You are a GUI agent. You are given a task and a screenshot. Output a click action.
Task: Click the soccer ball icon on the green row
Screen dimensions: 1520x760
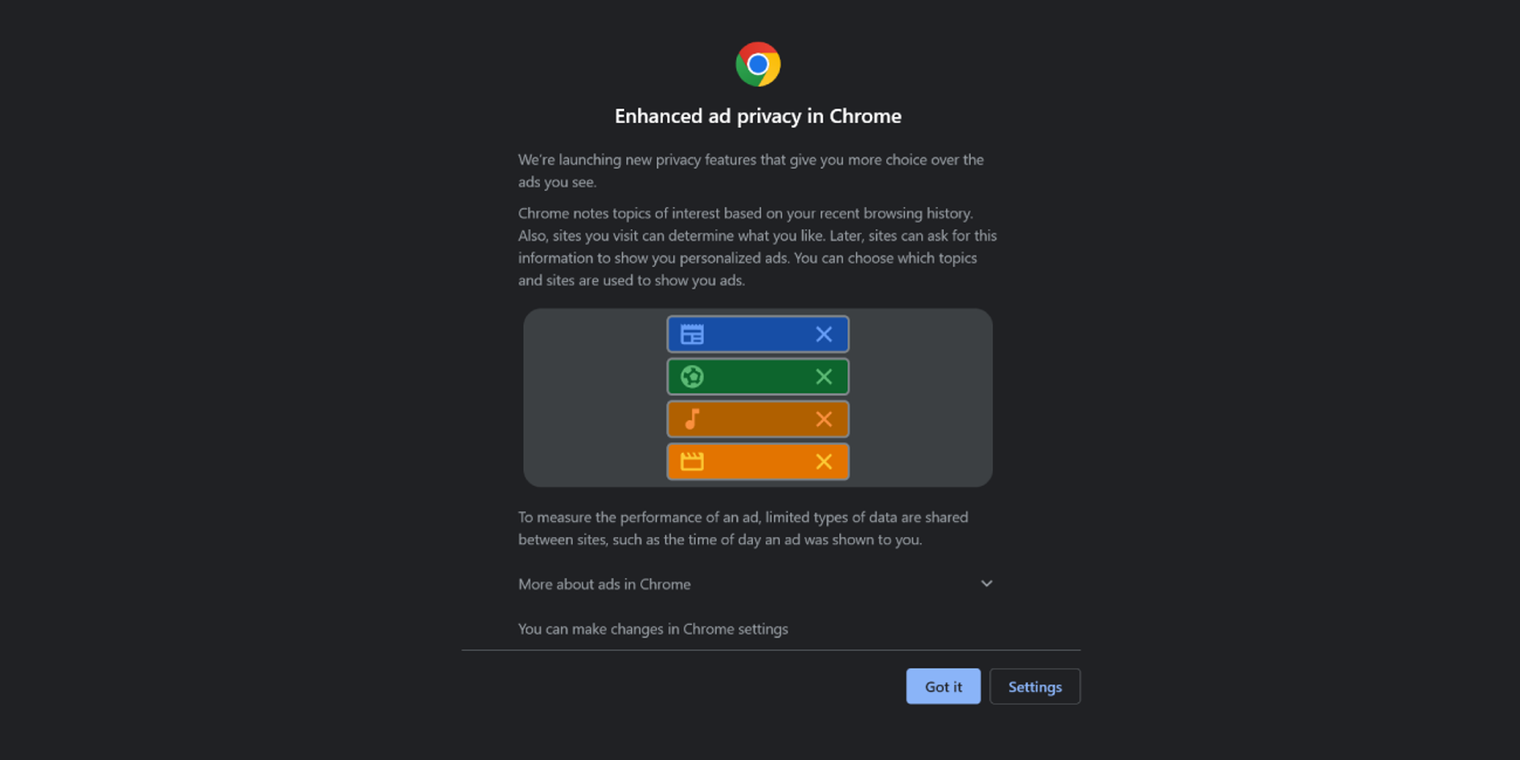(691, 376)
